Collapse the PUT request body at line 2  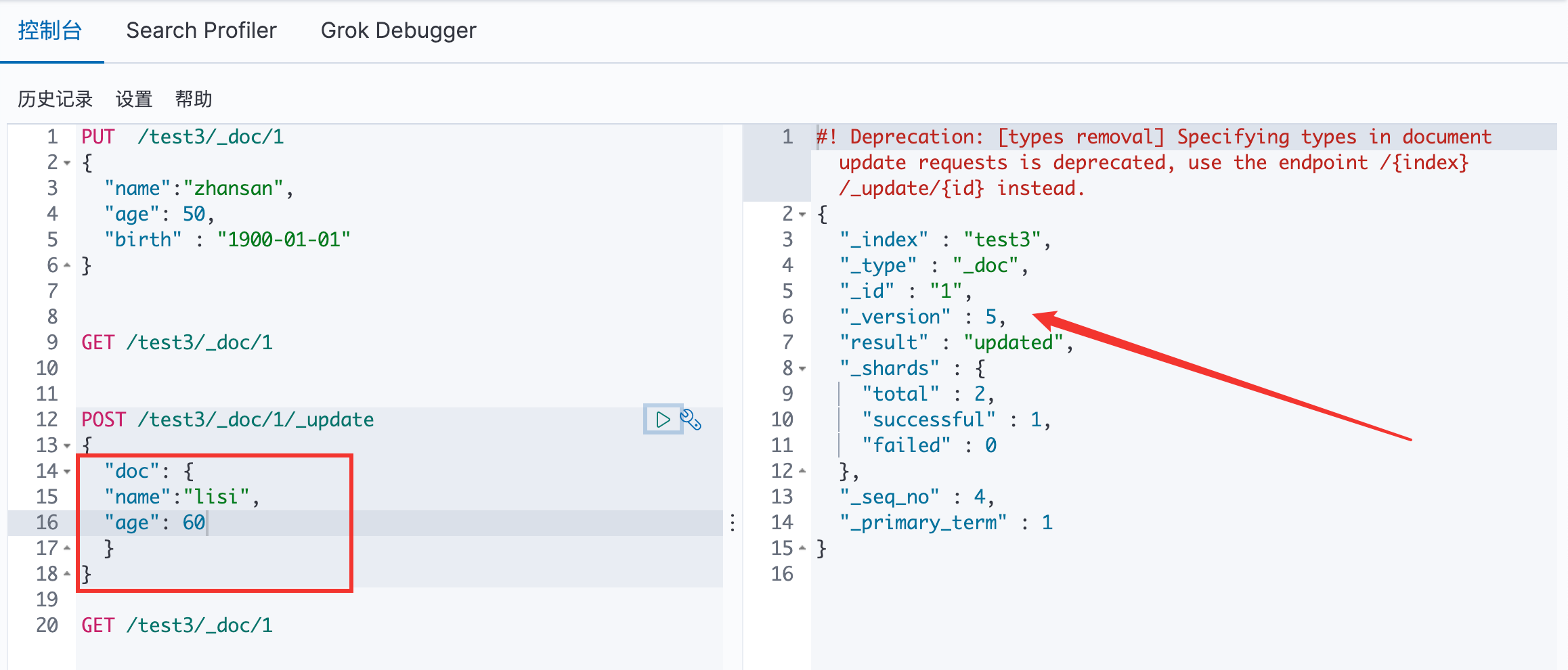(67, 163)
